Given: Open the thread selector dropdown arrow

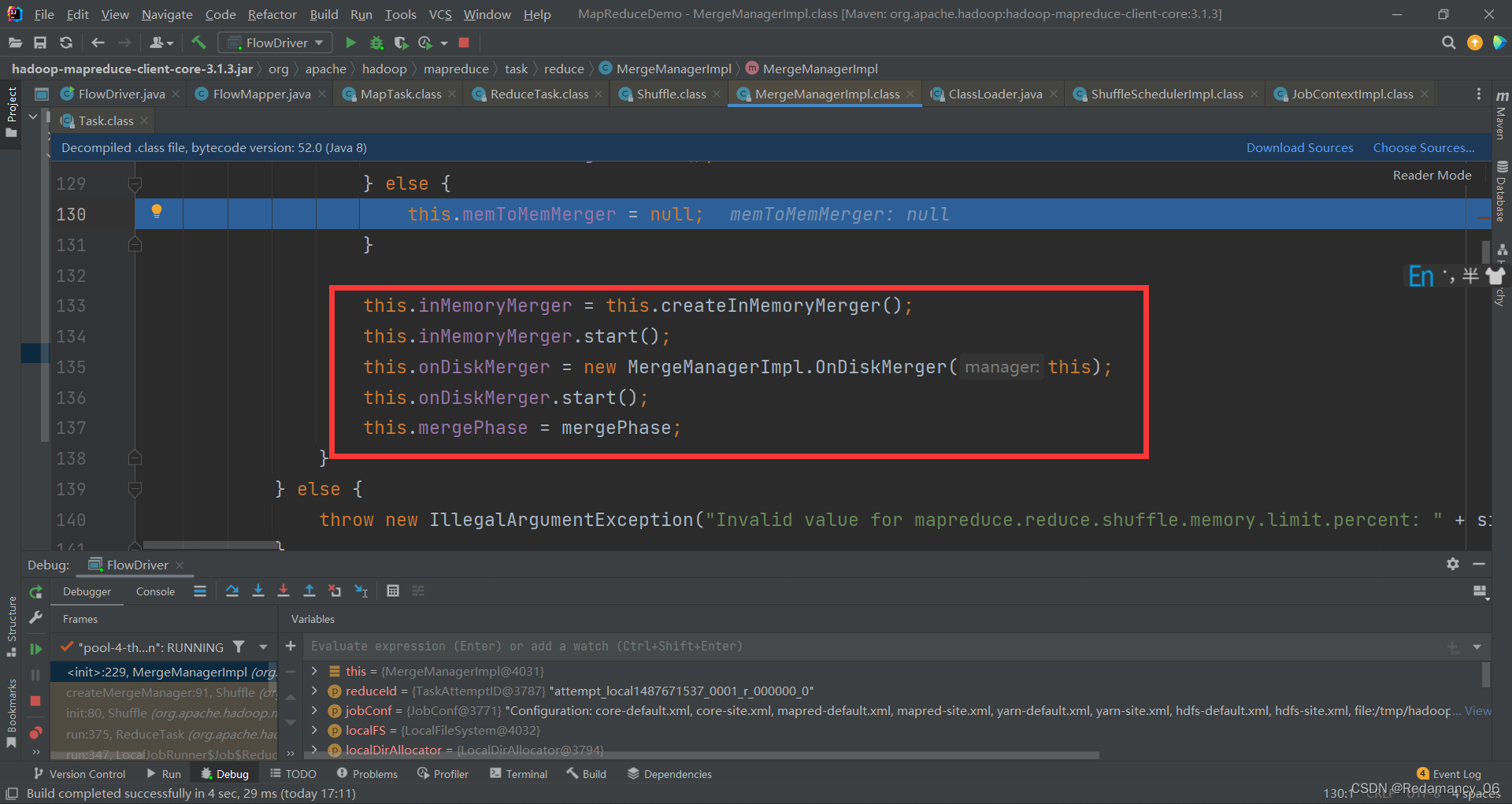Looking at the screenshot, I should pyautogui.click(x=263, y=647).
